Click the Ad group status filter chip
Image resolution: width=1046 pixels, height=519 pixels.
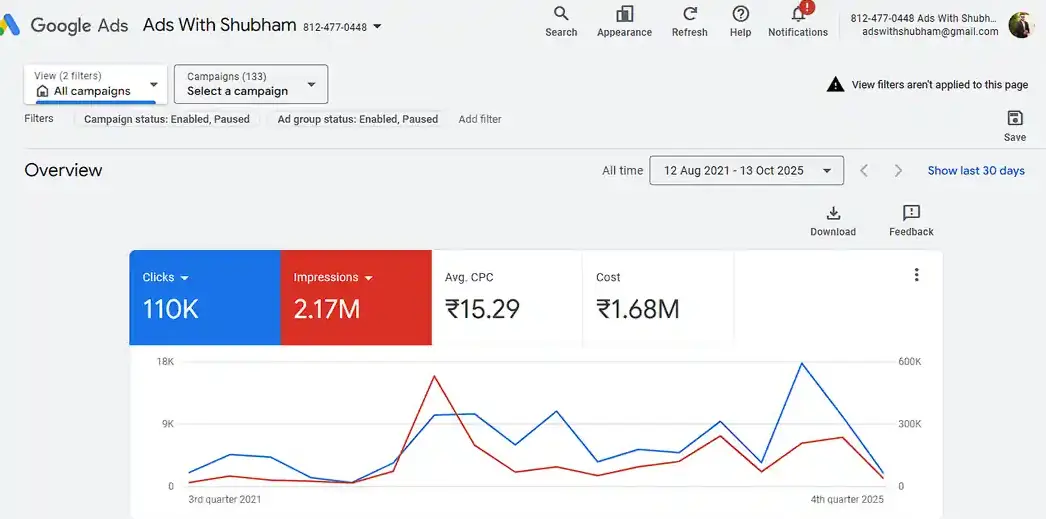tap(358, 119)
